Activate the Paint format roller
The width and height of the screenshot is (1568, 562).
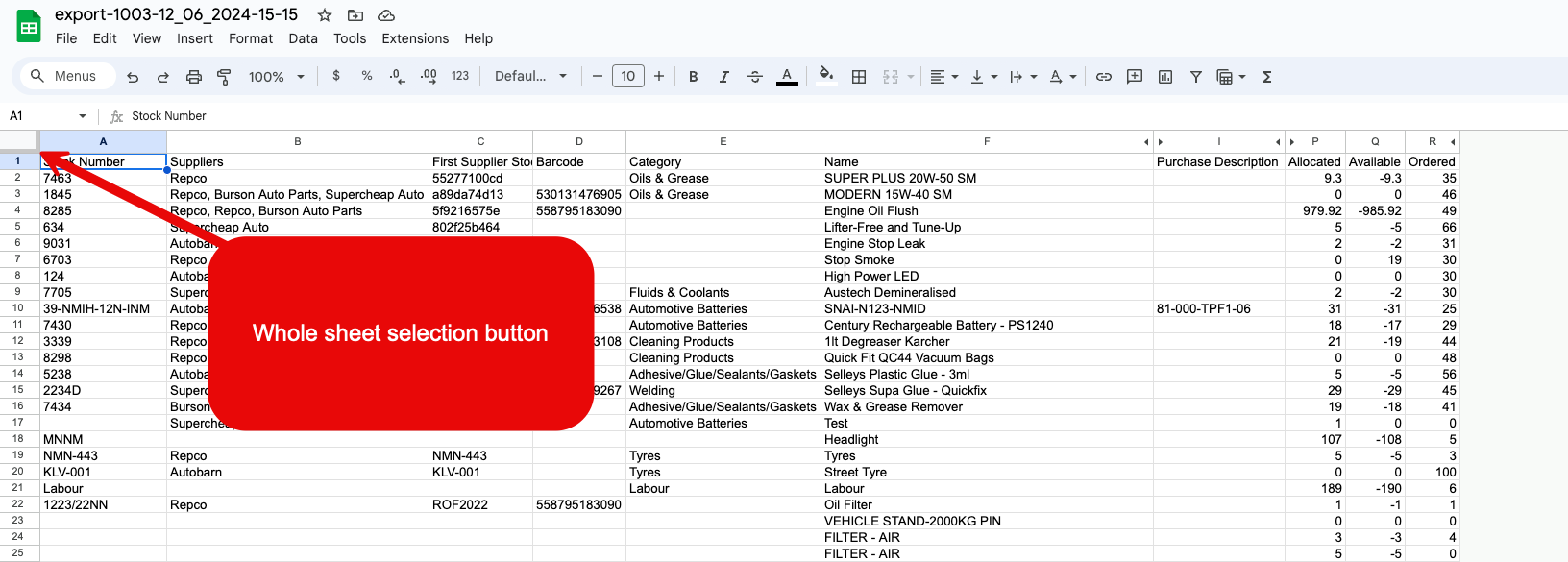coord(224,77)
